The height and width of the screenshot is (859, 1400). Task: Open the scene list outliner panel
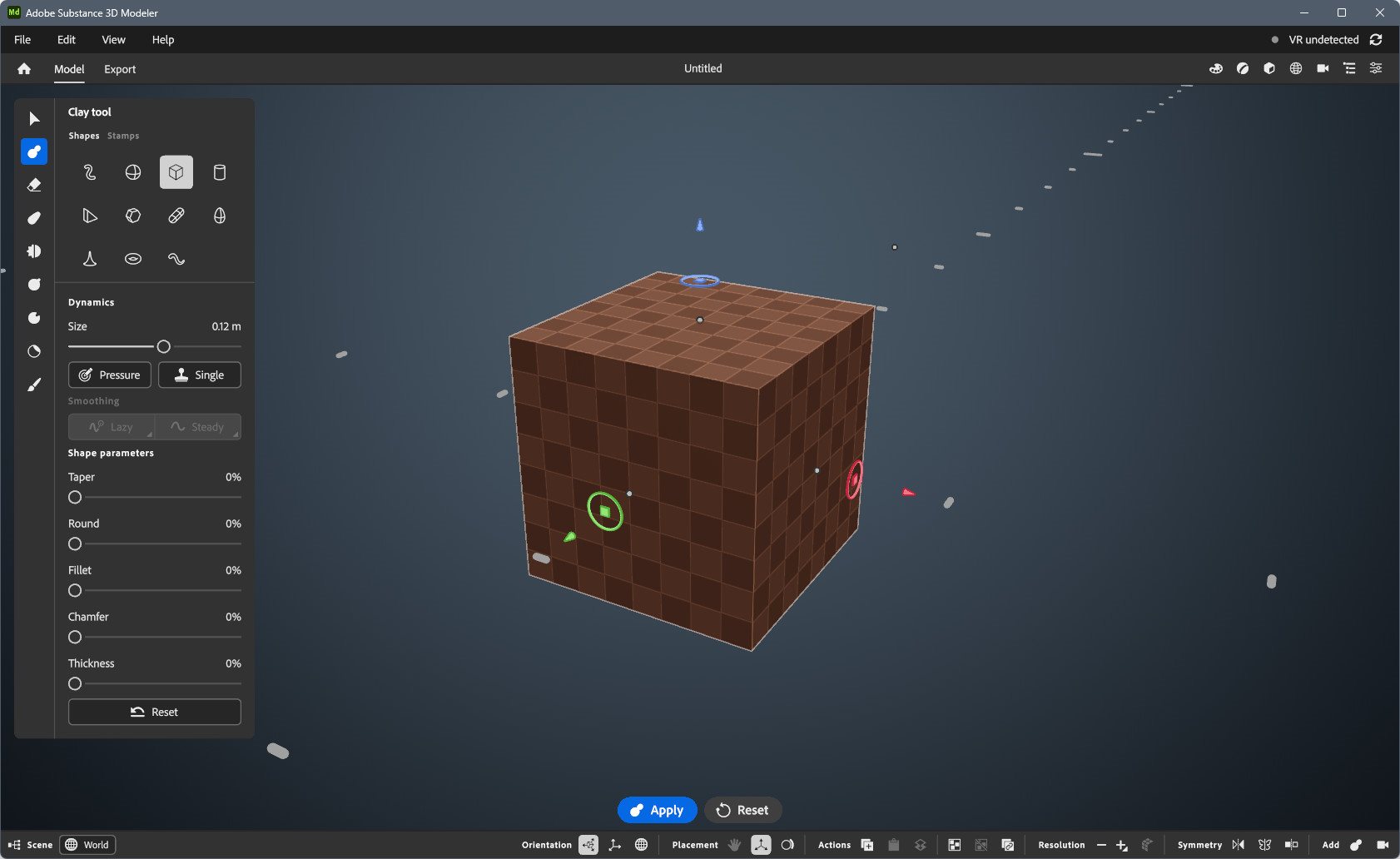click(x=1349, y=68)
